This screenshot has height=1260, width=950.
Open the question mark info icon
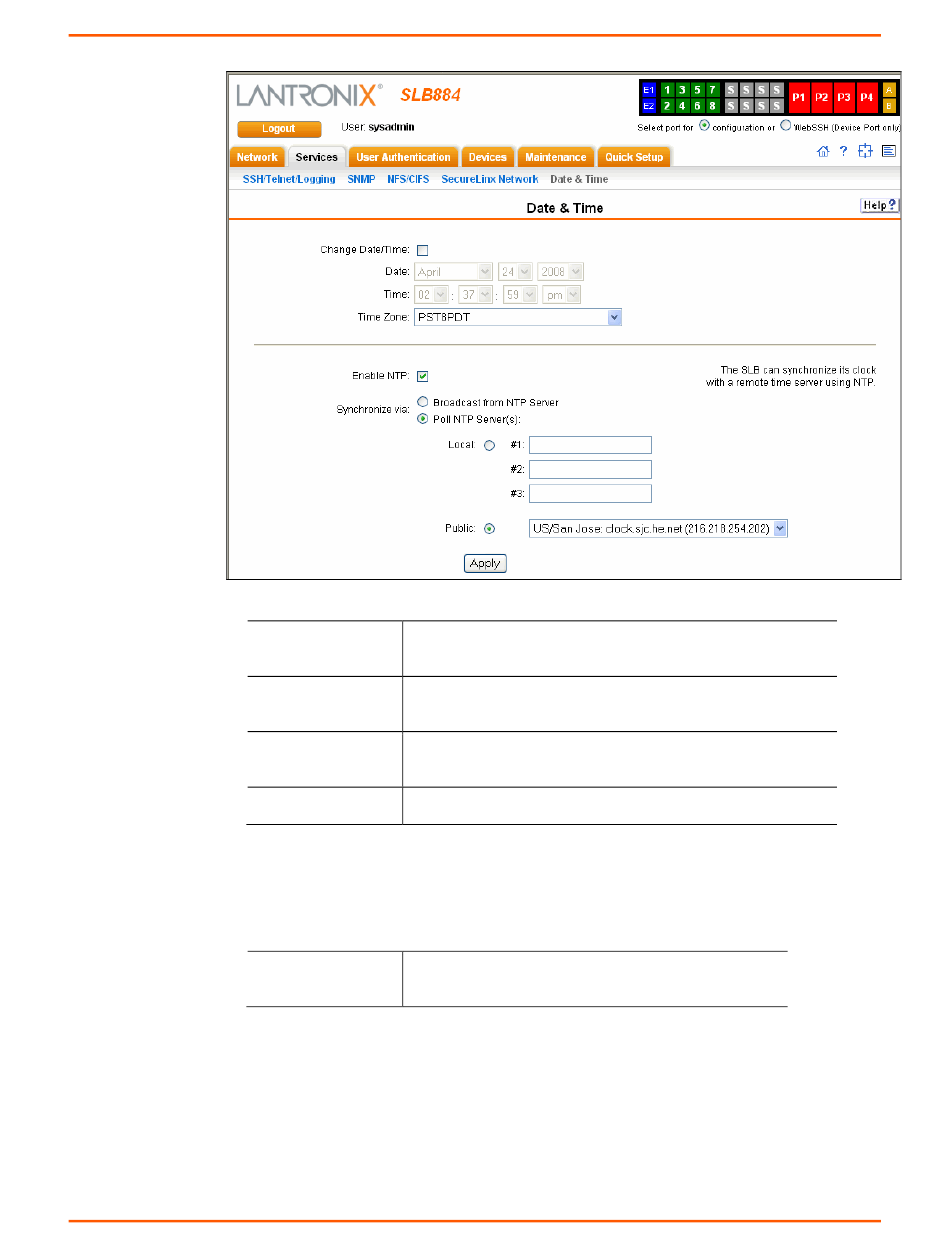point(844,151)
